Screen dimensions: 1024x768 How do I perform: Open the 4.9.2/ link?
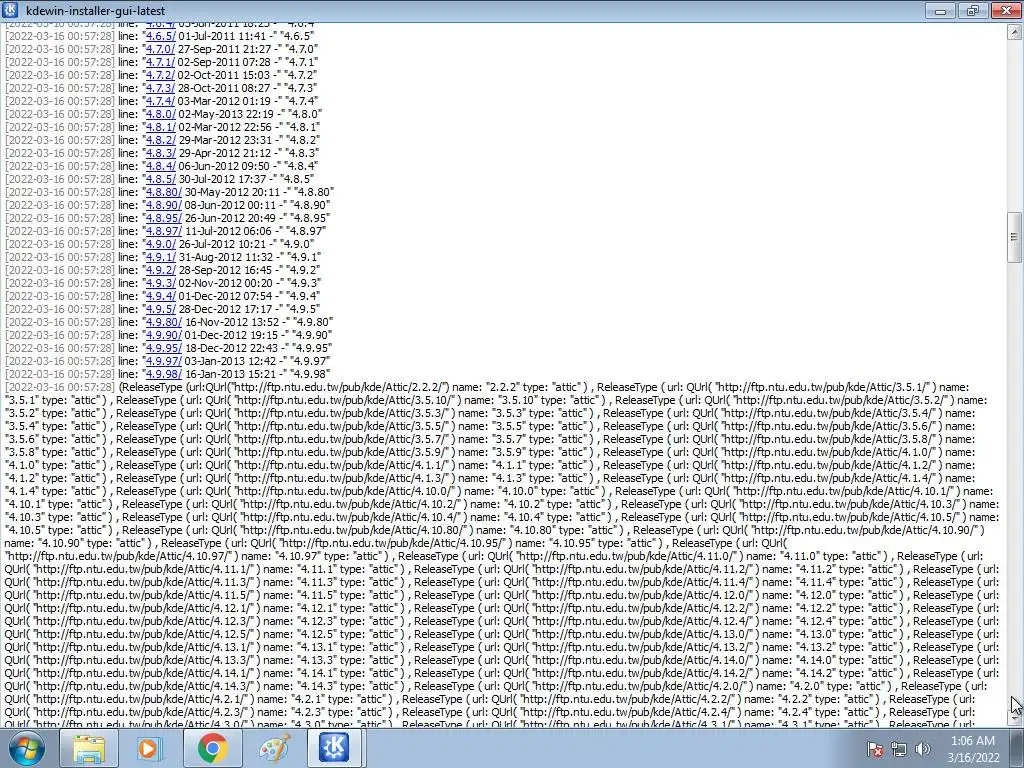click(x=160, y=270)
